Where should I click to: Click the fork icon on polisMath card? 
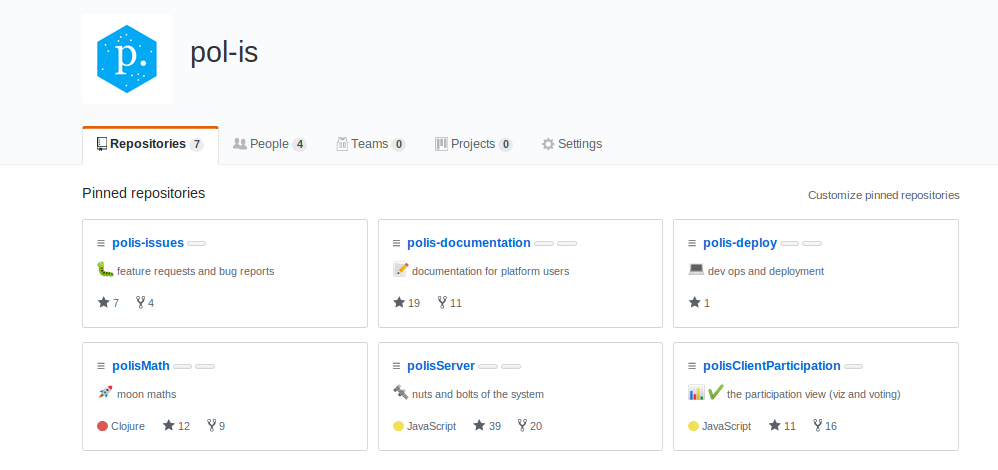(212, 425)
